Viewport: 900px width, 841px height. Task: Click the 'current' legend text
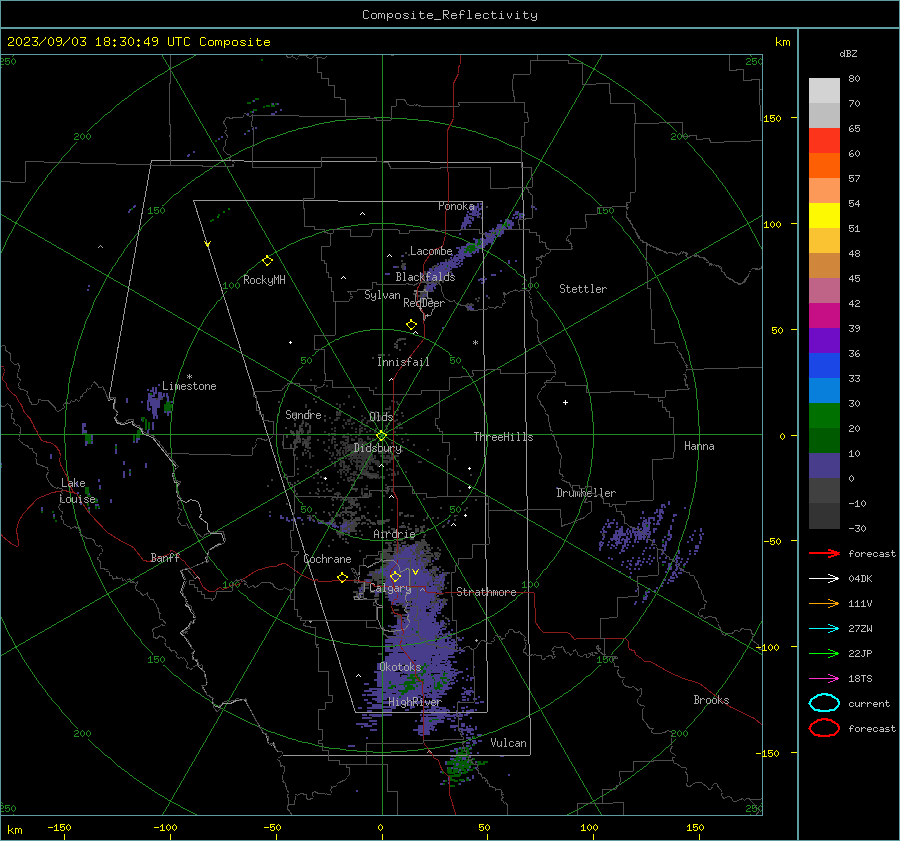click(869, 703)
